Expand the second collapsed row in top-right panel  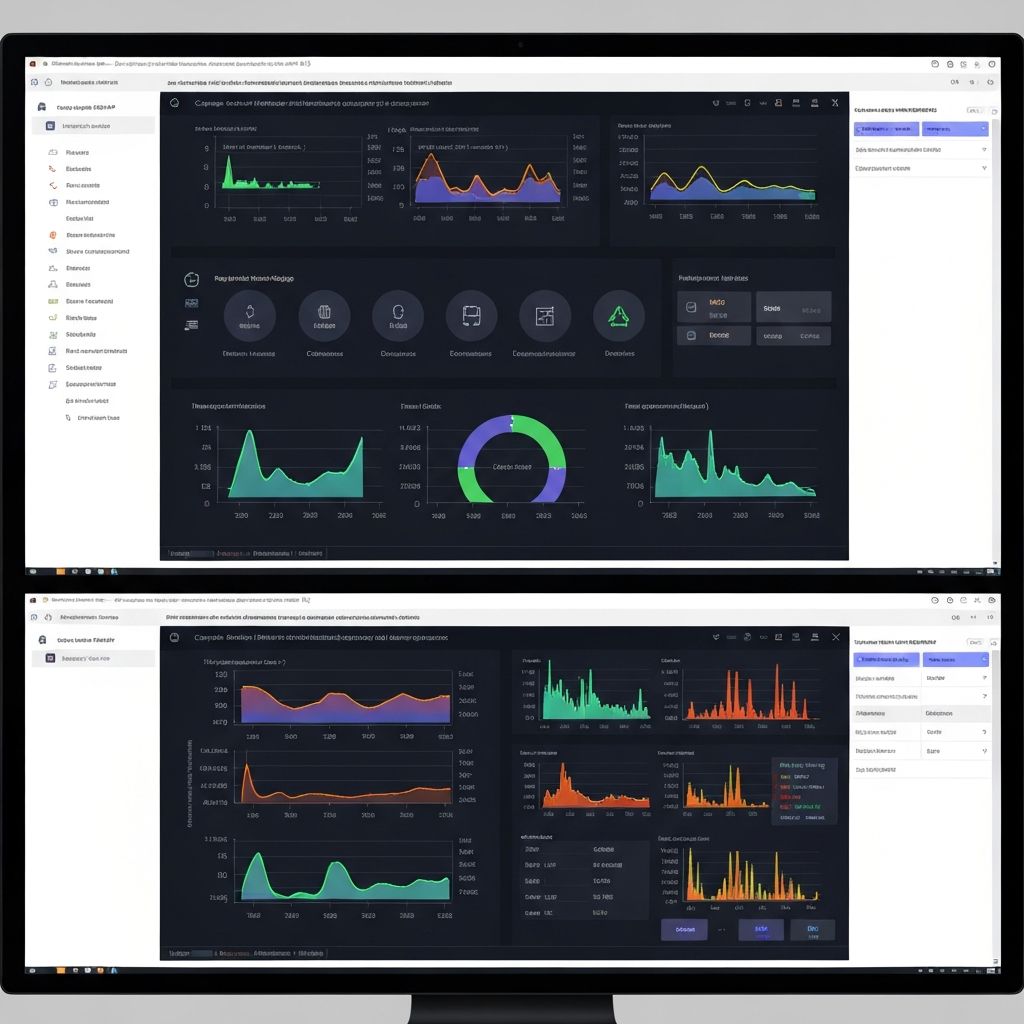[x=984, y=168]
